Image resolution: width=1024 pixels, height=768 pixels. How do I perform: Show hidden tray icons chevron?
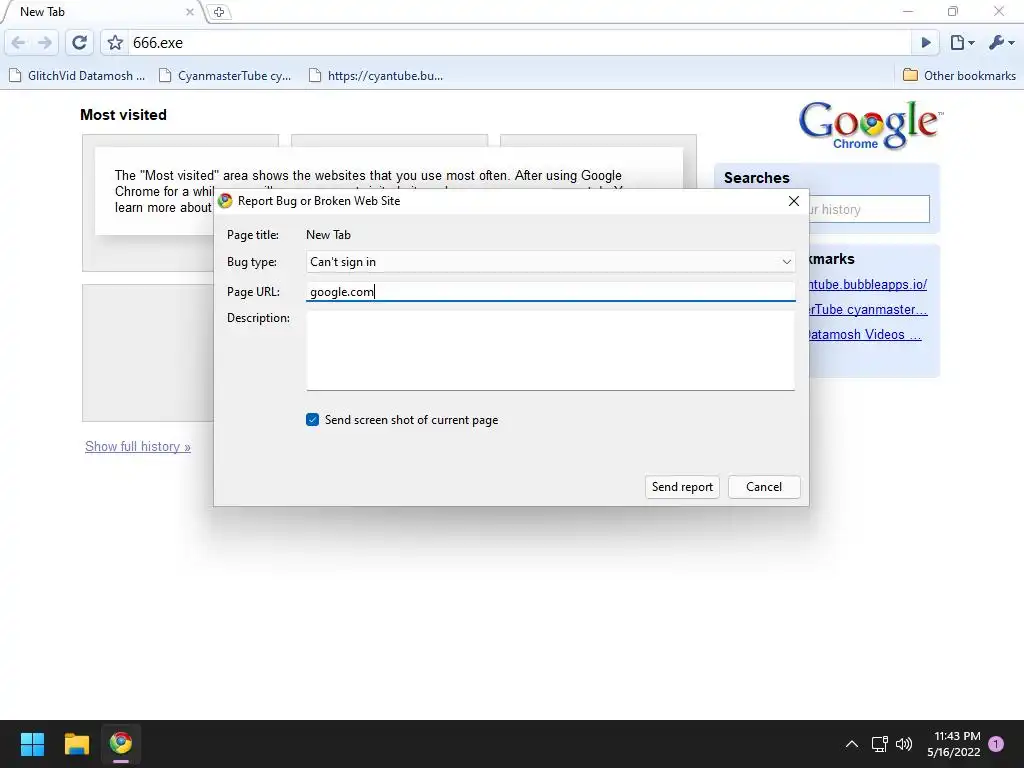[852, 744]
